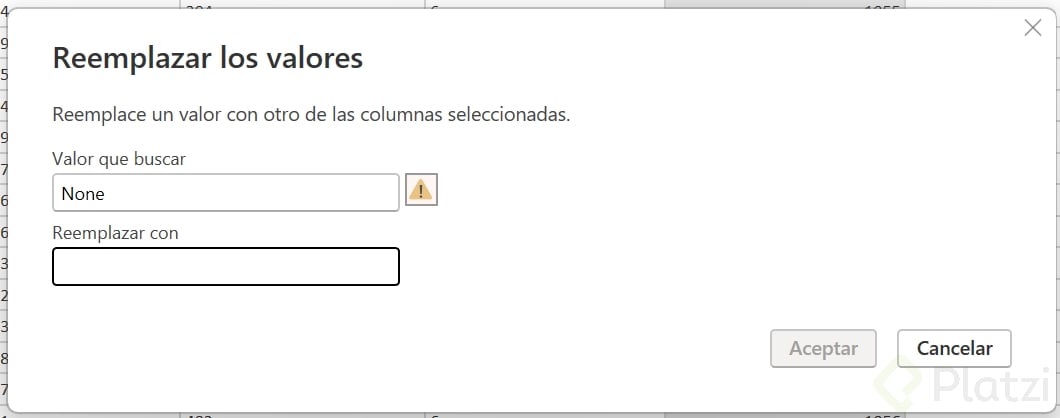The height and width of the screenshot is (418, 1060).
Task: Click the table strip left of the dialog
Action: 3,200
